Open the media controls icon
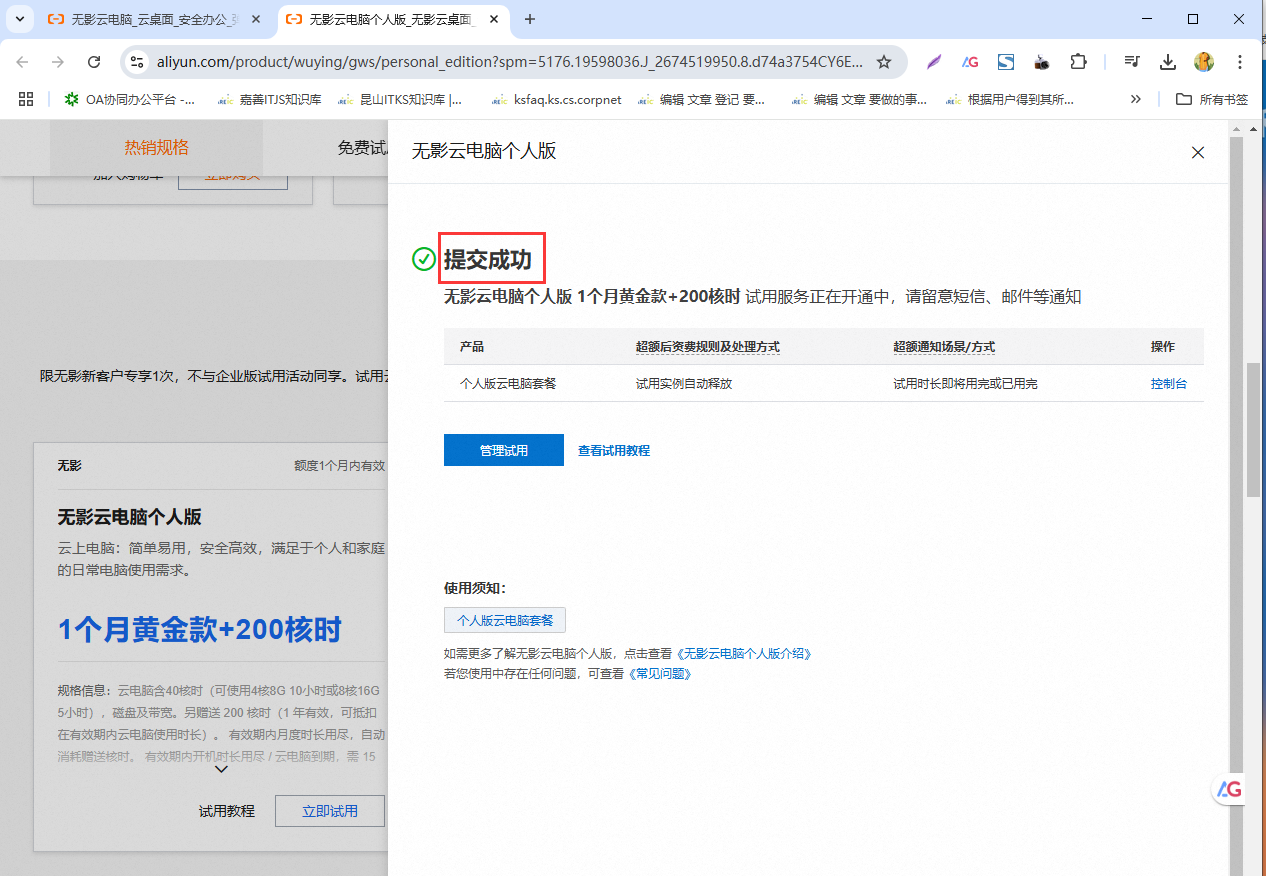Screen dimensions: 1266x876 pyautogui.click(x=1132, y=62)
